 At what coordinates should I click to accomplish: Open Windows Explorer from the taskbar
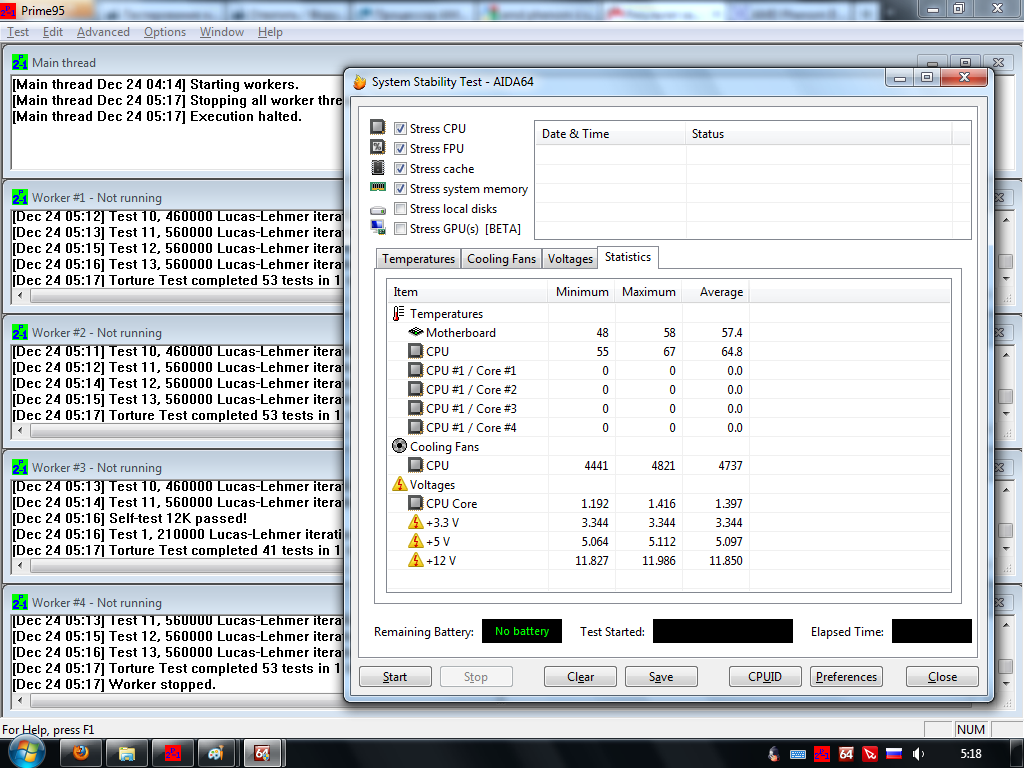click(127, 754)
